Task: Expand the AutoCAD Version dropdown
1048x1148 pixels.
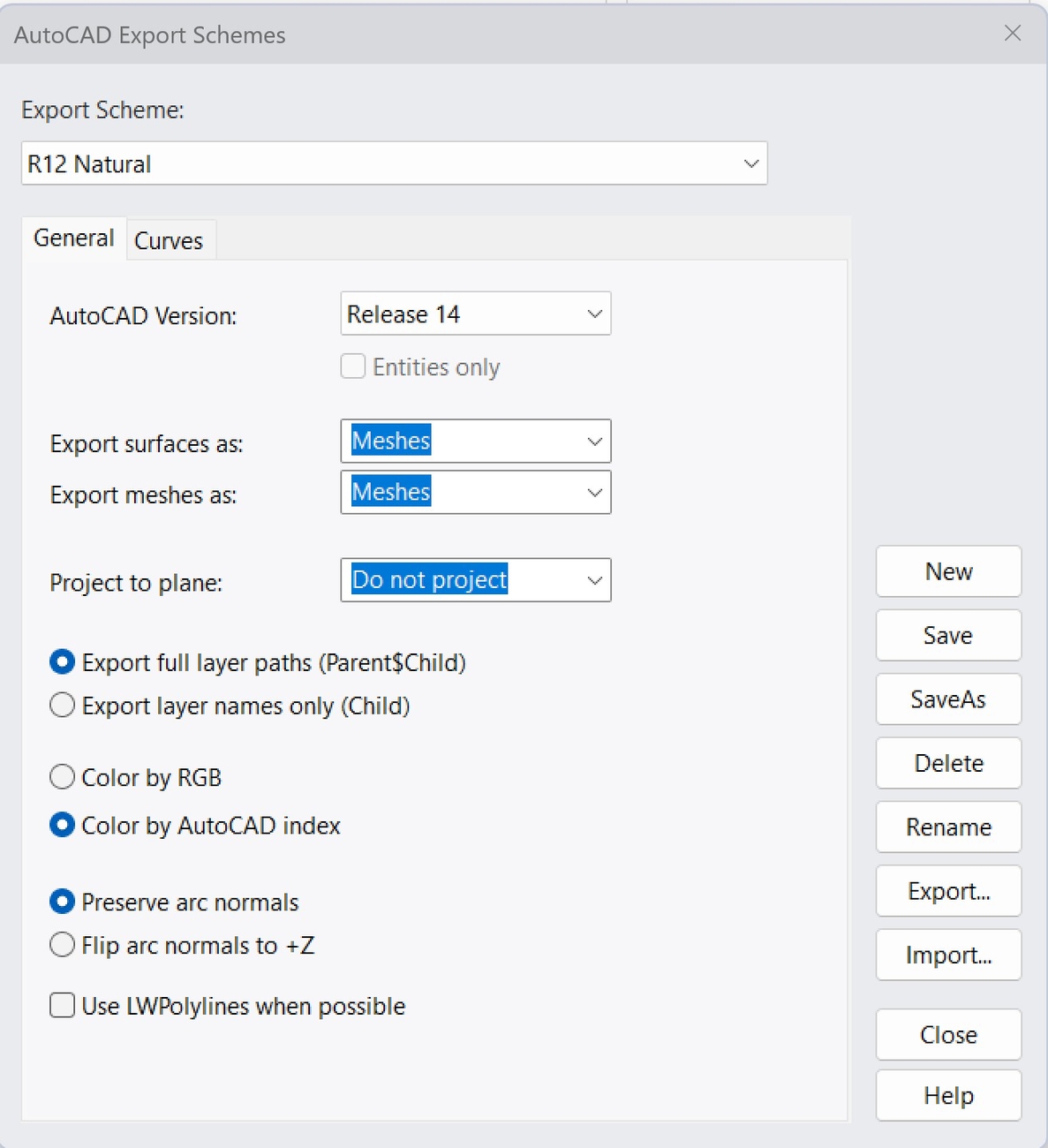Action: tap(475, 313)
